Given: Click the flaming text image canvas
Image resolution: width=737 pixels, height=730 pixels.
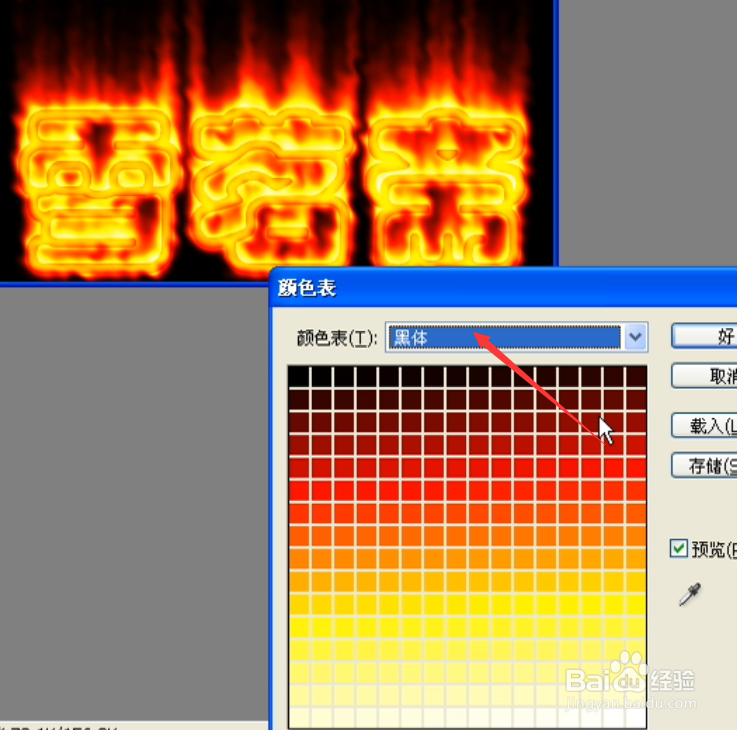Looking at the screenshot, I should (x=276, y=141).
